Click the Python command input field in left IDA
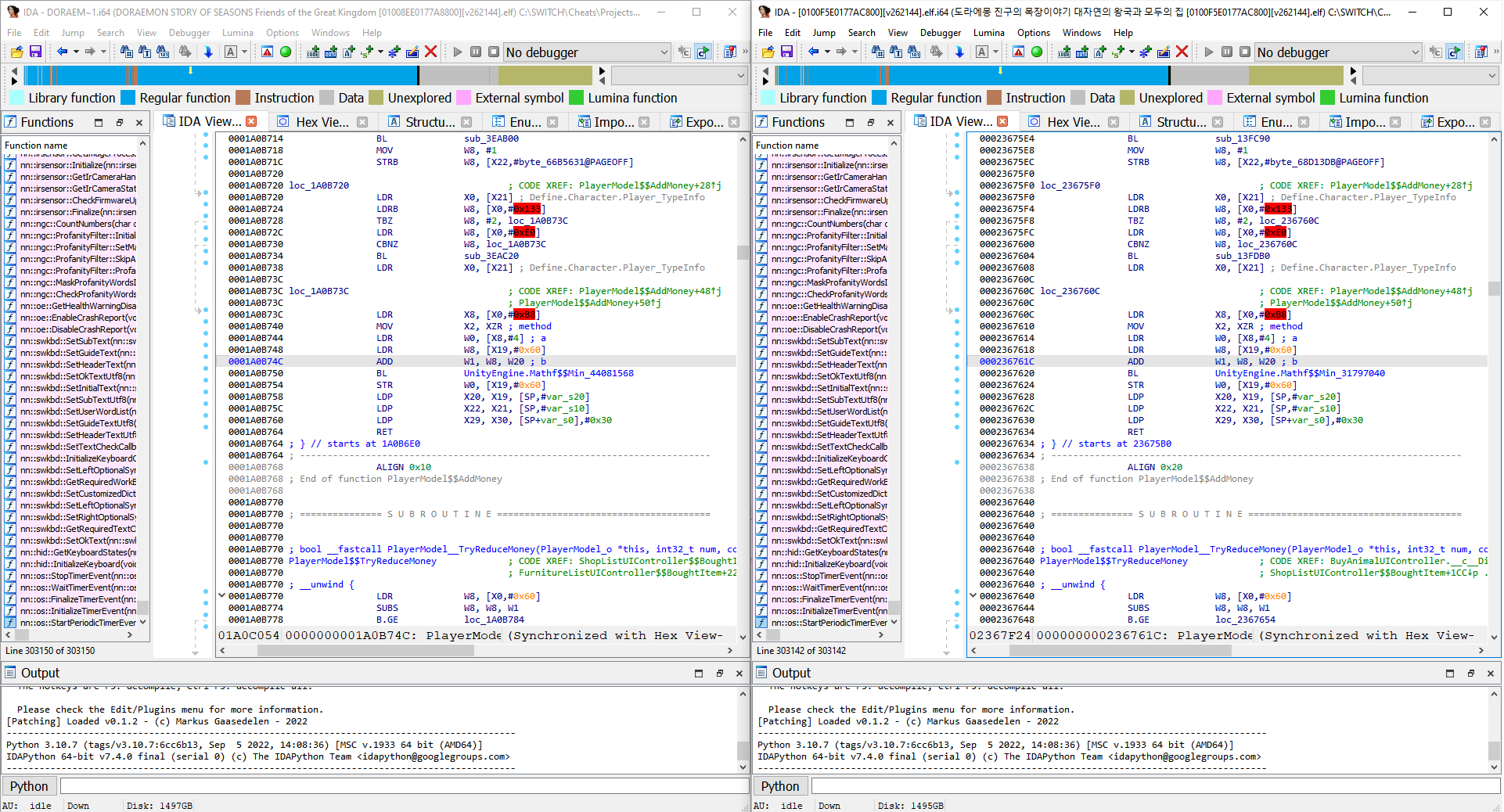Screen dimensions: 1504x812 [x=404, y=786]
